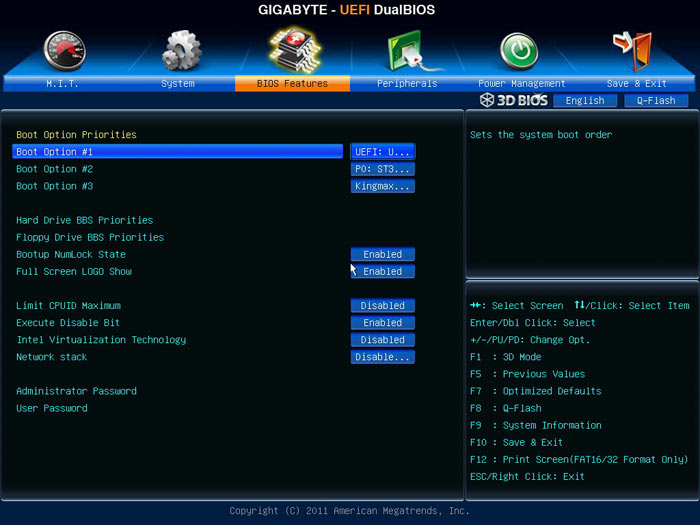Open Hard Drive BBS Priorities
700x525 pixels.
pos(84,220)
